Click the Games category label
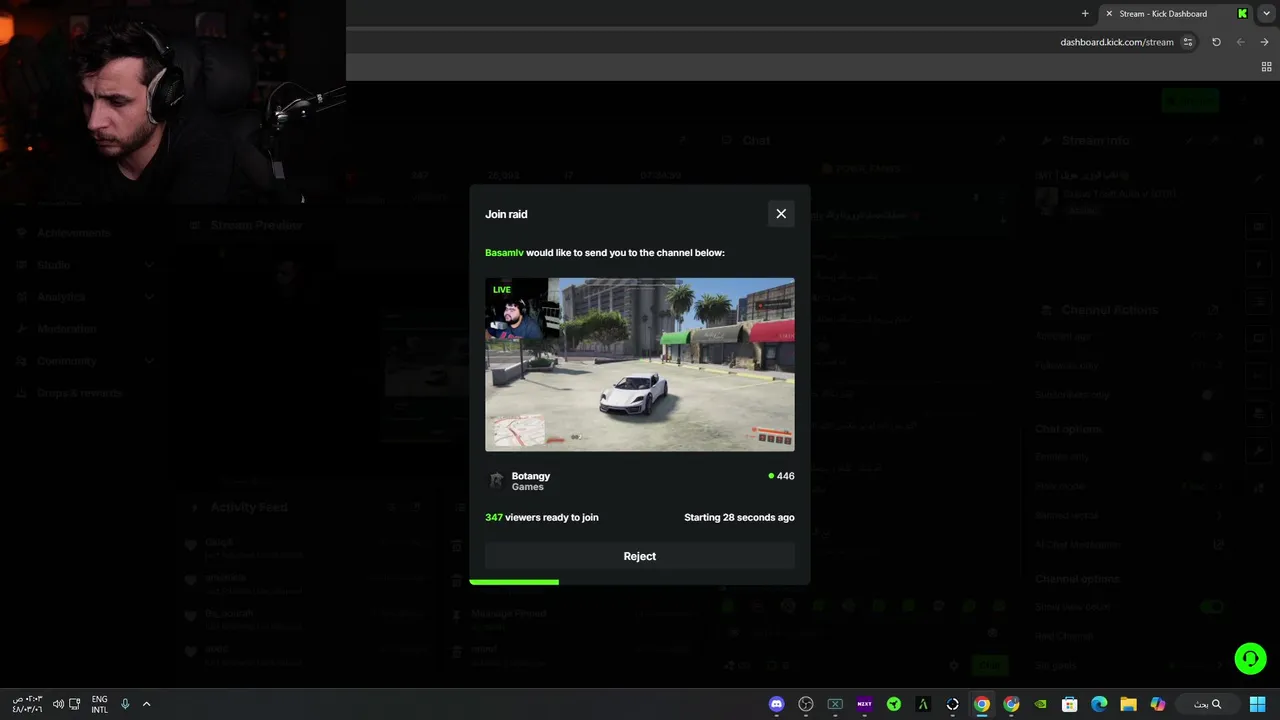The width and height of the screenshot is (1280, 720). pos(528,487)
